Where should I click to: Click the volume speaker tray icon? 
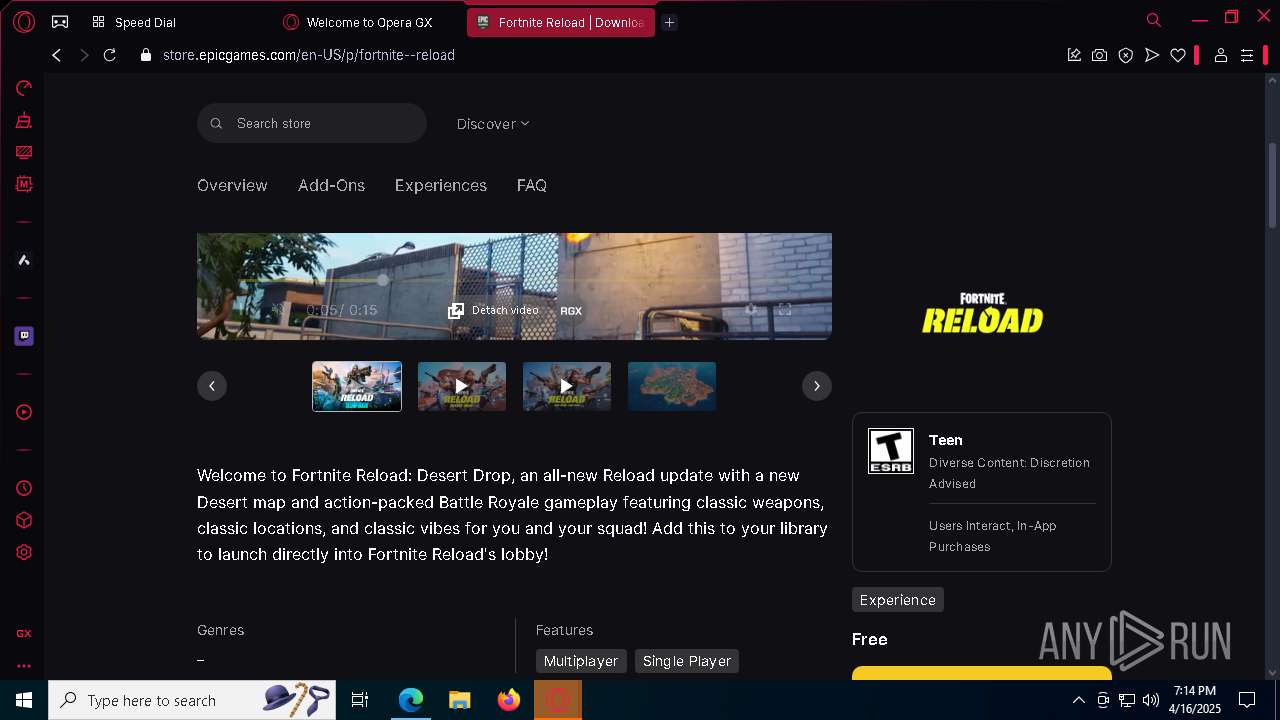click(1151, 700)
